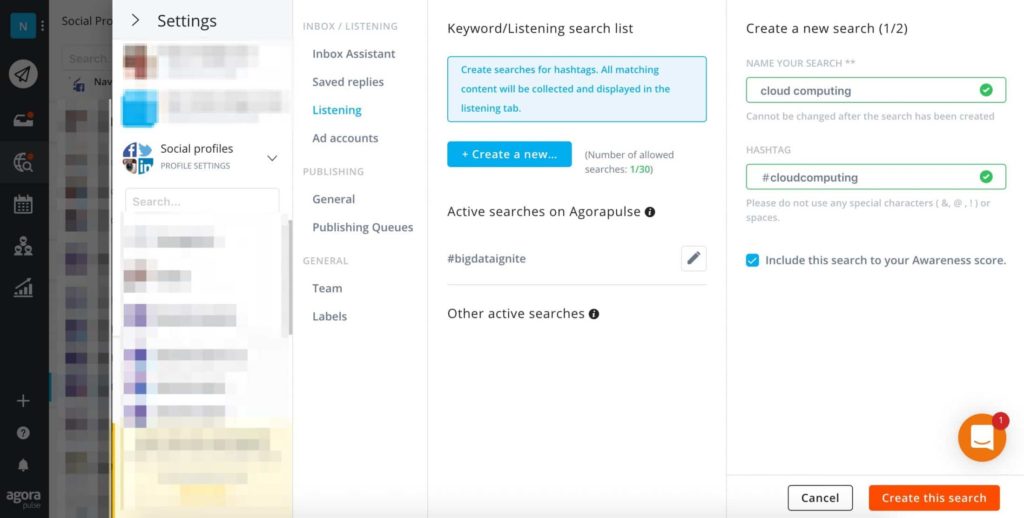Untick Include this search to Awareness score
This screenshot has width=1024, height=518.
tap(752, 260)
